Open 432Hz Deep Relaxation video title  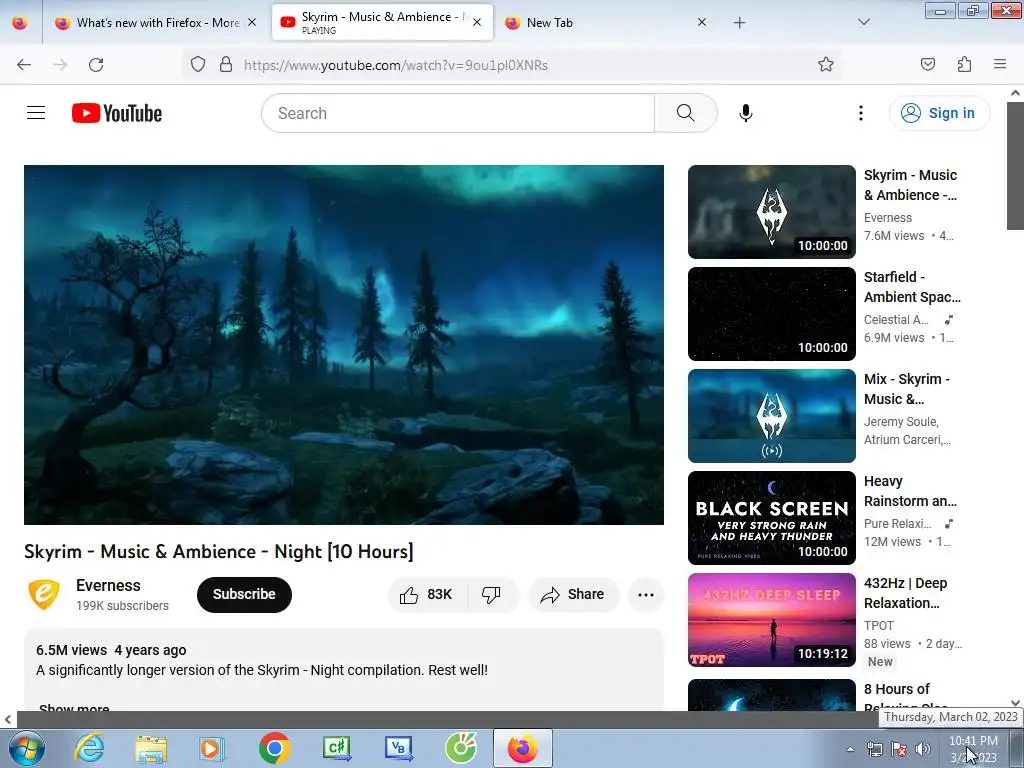905,593
